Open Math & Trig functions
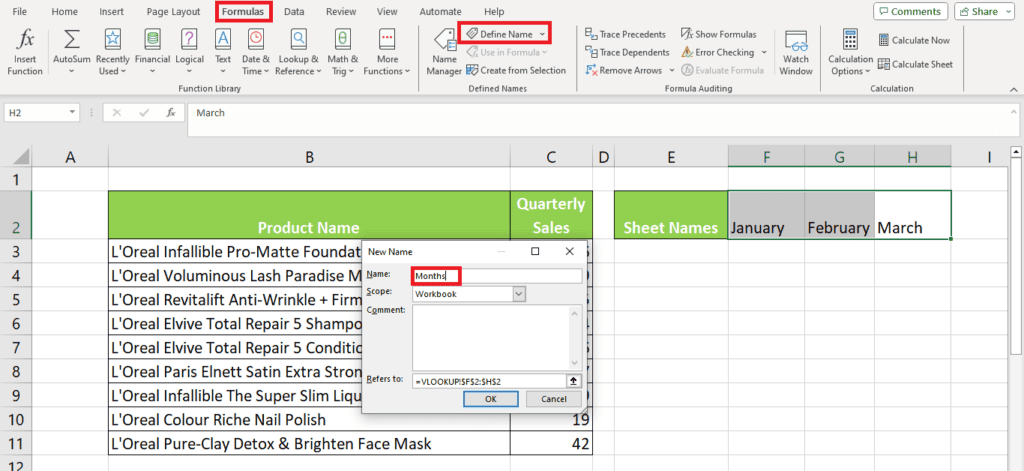Screen dimensions: 1024x471 click(x=342, y=52)
